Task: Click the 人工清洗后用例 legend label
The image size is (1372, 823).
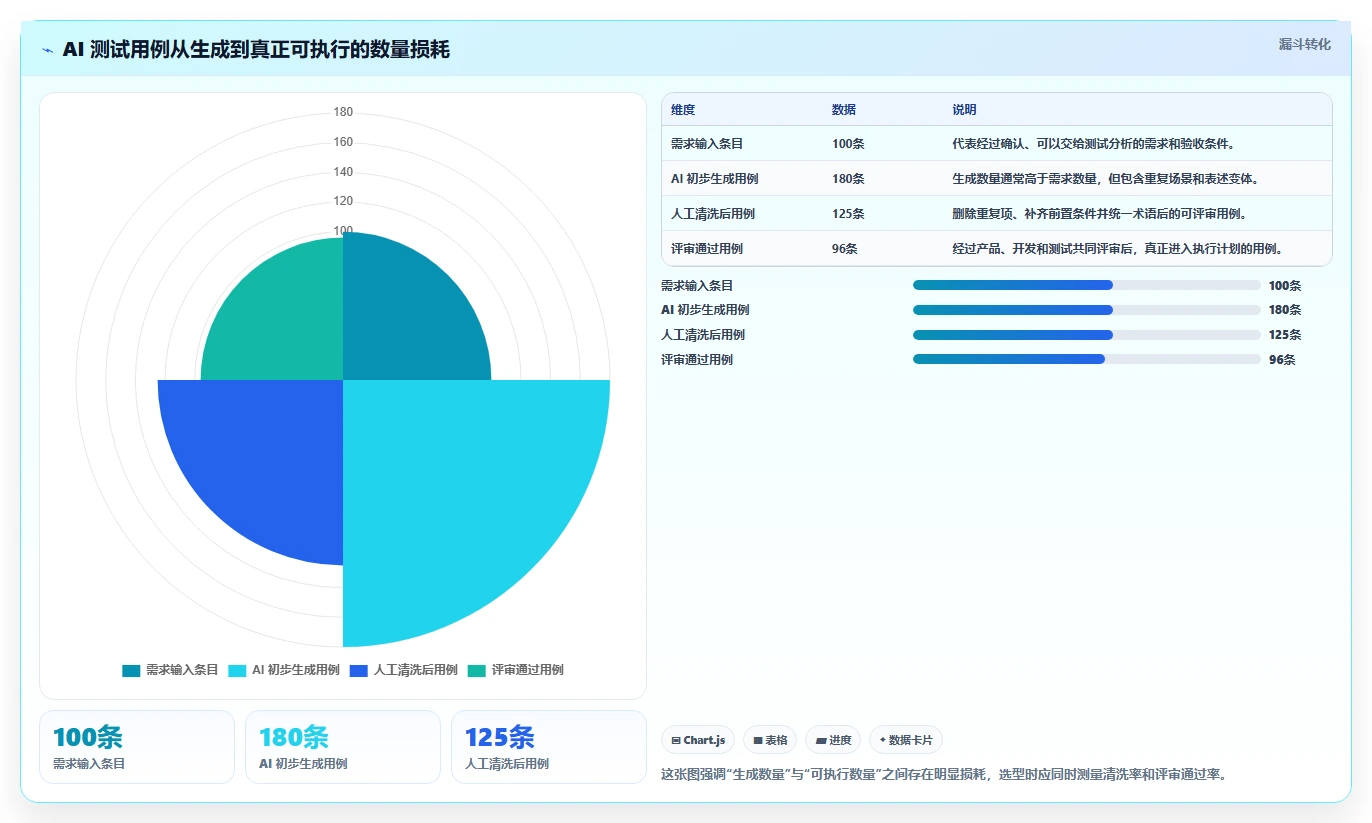Action: 416,670
